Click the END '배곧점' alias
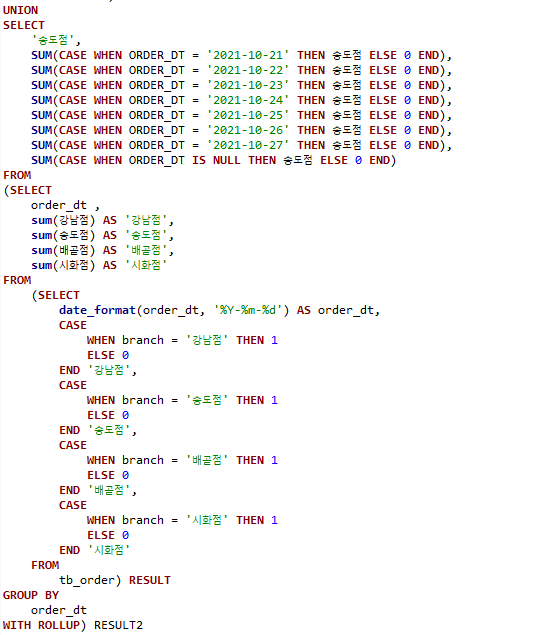Screen dimensions: 538x635 click(109, 490)
